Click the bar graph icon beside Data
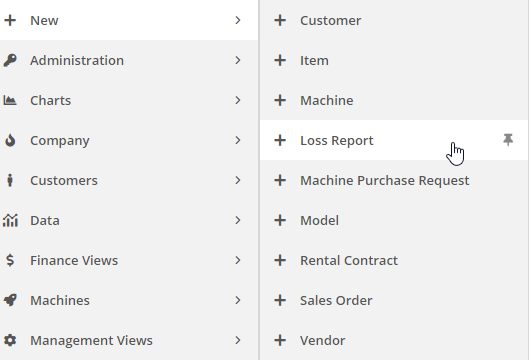 [x=10, y=220]
